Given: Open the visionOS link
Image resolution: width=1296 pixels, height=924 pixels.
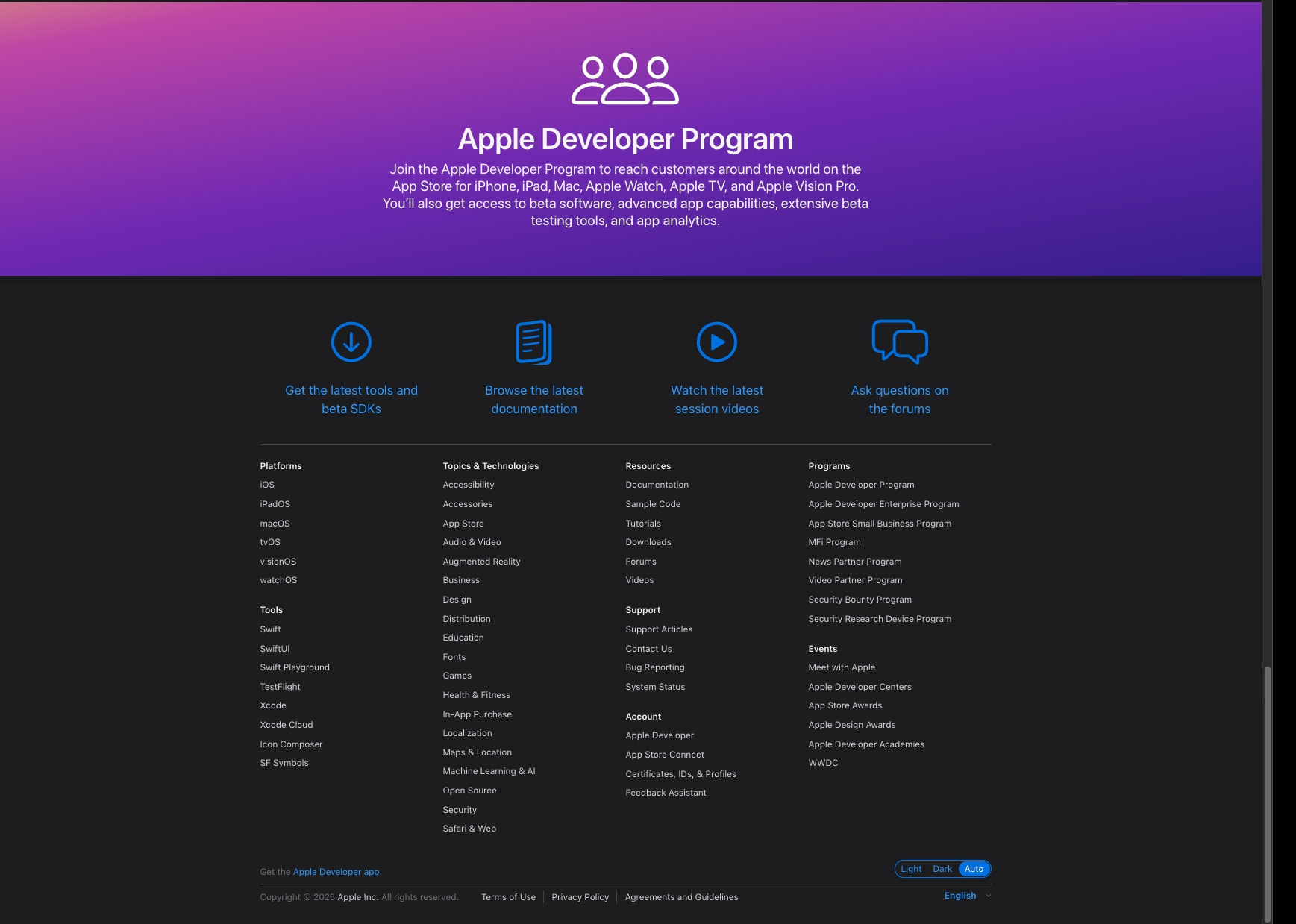Looking at the screenshot, I should tap(278, 562).
